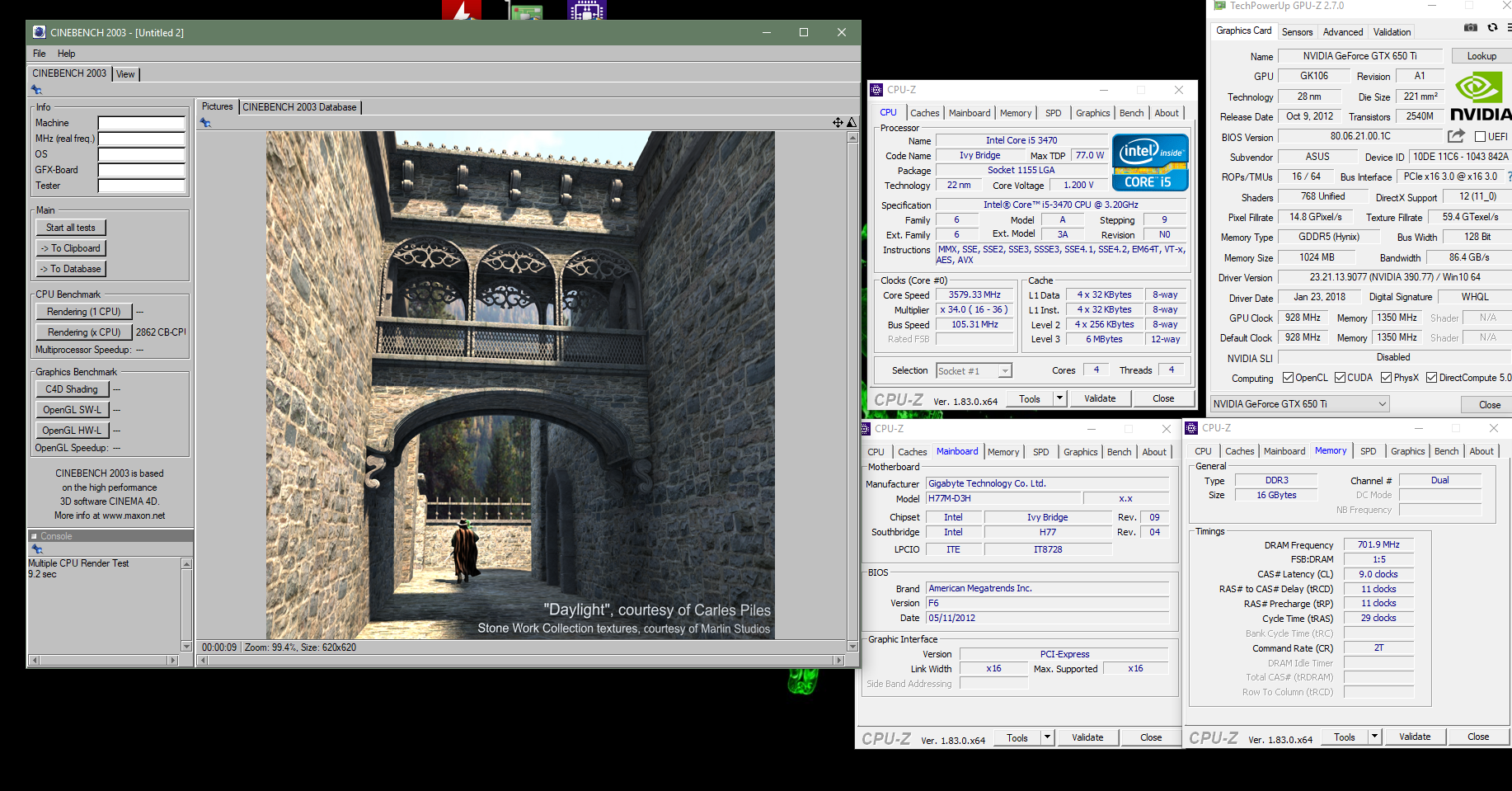Open the CINEBENCH 2003 Database tab
The height and width of the screenshot is (791, 1512).
pyautogui.click(x=300, y=107)
